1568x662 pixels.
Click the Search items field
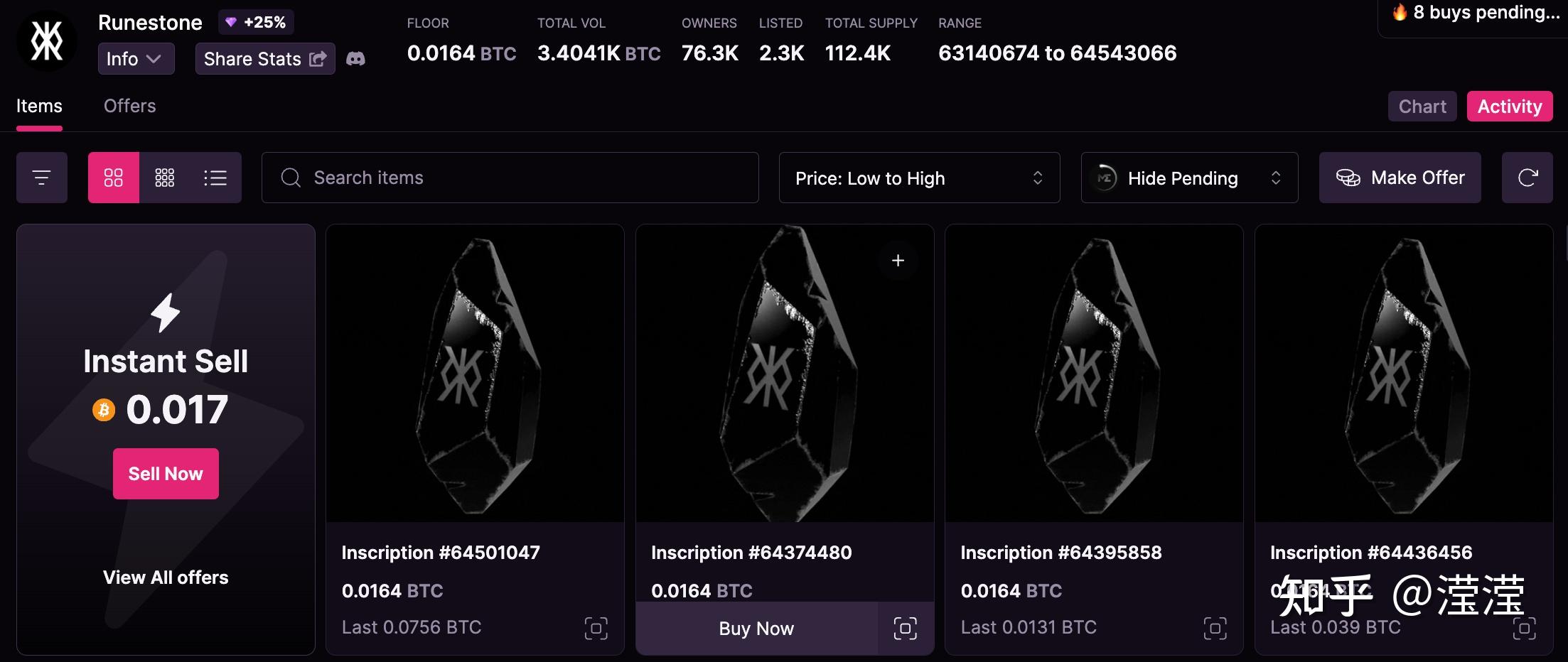pos(510,178)
